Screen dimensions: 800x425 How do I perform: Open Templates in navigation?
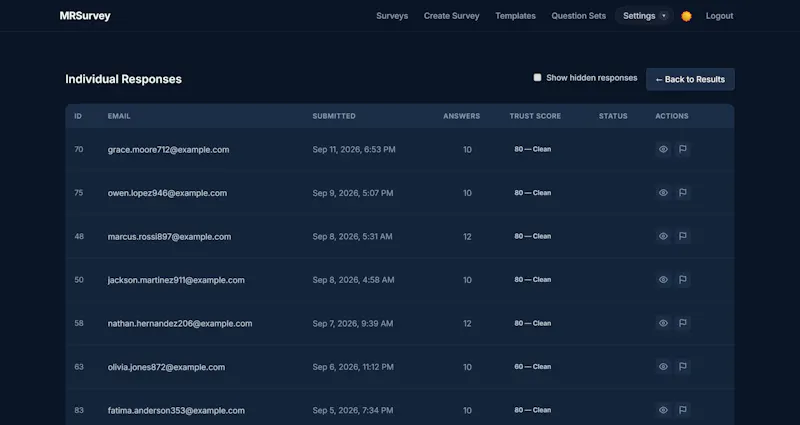click(515, 16)
